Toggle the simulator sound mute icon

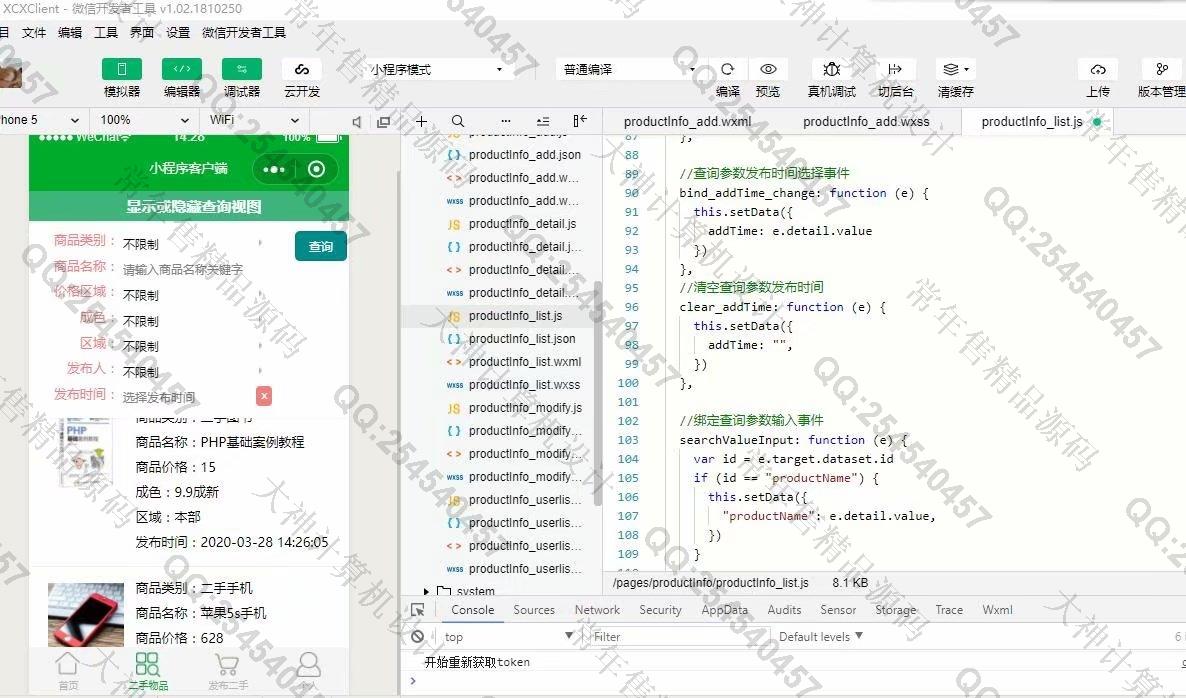(x=356, y=122)
